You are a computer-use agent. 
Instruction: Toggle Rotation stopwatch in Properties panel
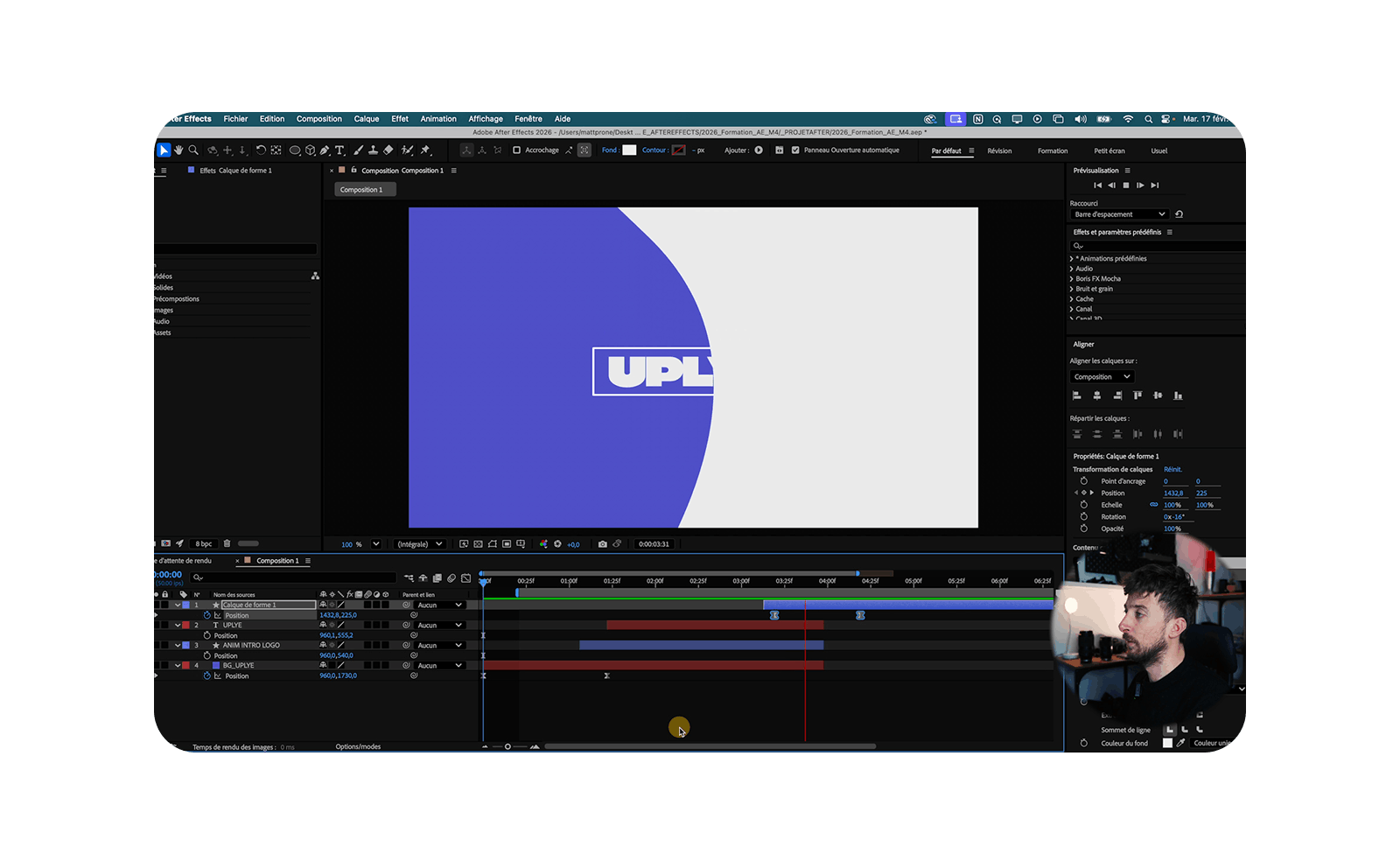1084,516
